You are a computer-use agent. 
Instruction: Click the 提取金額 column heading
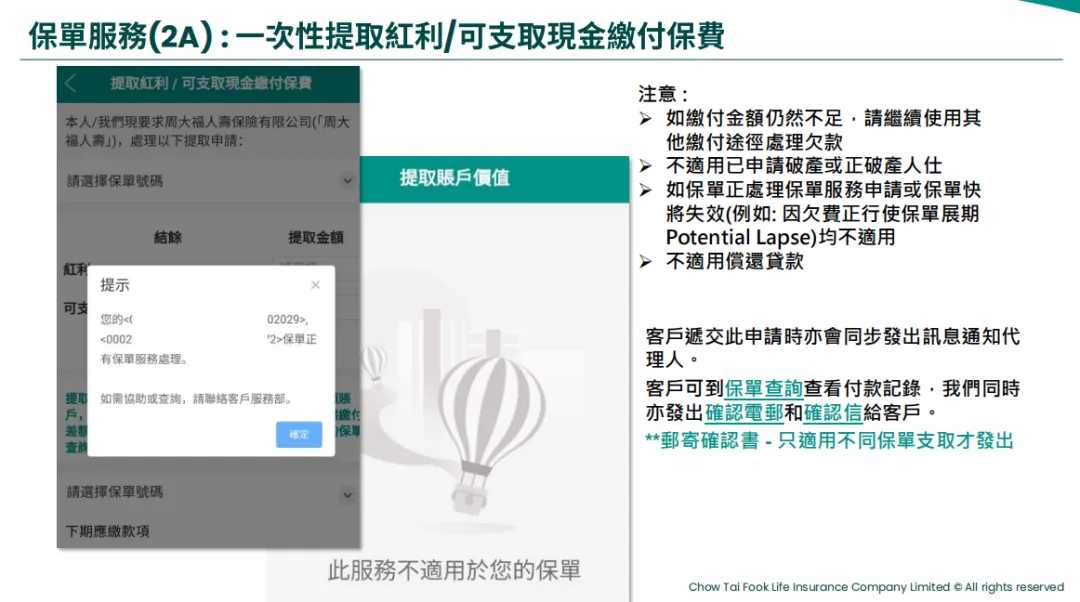click(x=315, y=238)
